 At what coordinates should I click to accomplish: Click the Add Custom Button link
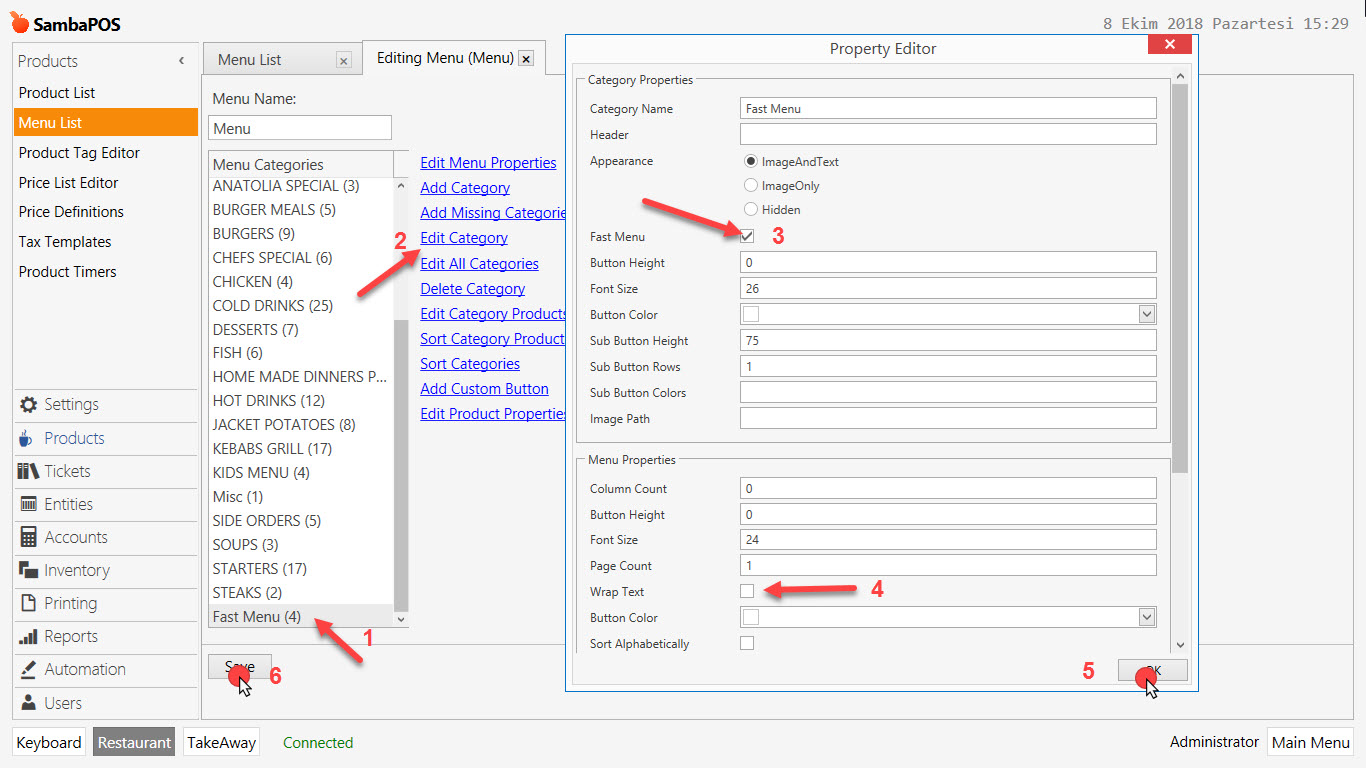tap(484, 389)
